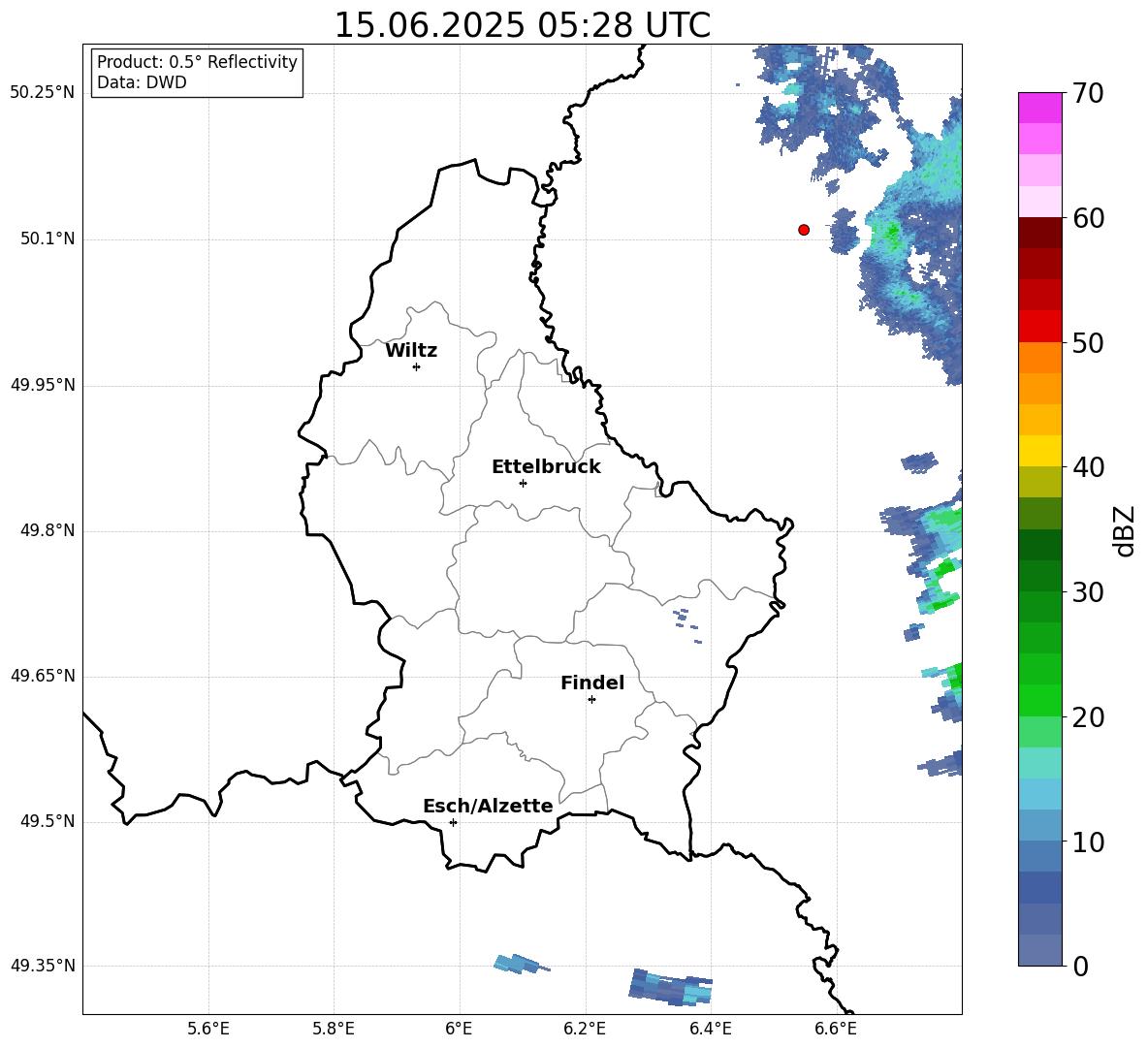Screen dimensions: 1148x1048
Task: Click the 5.8°E longitude label
Action: pos(334,1029)
